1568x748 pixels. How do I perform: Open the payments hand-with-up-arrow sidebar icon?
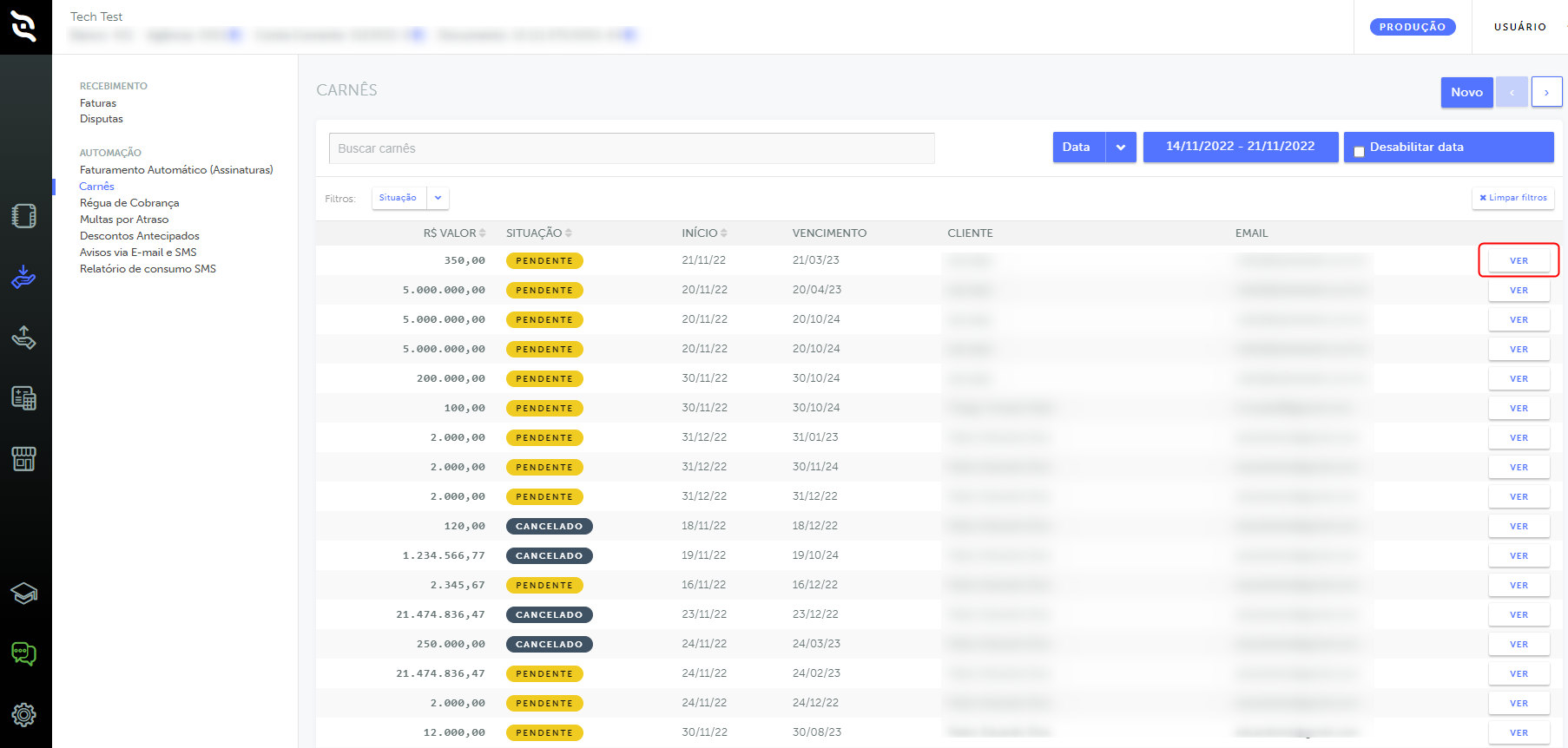coord(24,338)
